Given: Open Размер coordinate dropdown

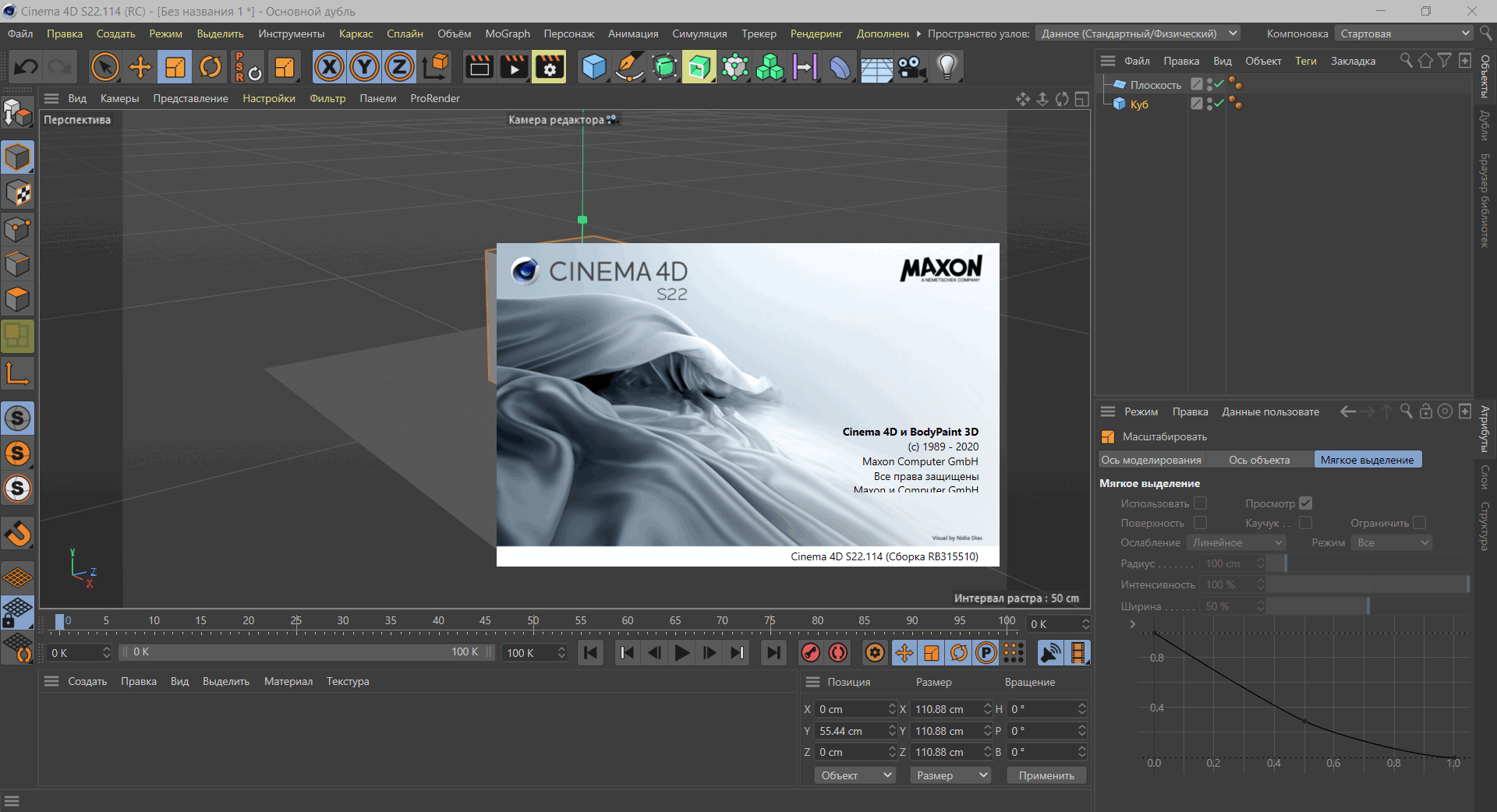Looking at the screenshot, I should click(x=950, y=775).
